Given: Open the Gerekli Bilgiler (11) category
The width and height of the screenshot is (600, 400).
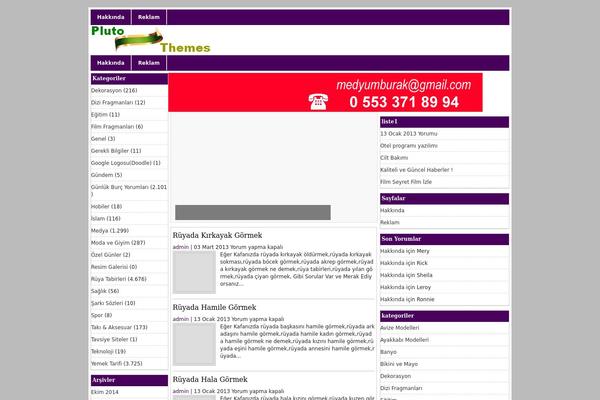Looking at the screenshot, I should (116, 151).
